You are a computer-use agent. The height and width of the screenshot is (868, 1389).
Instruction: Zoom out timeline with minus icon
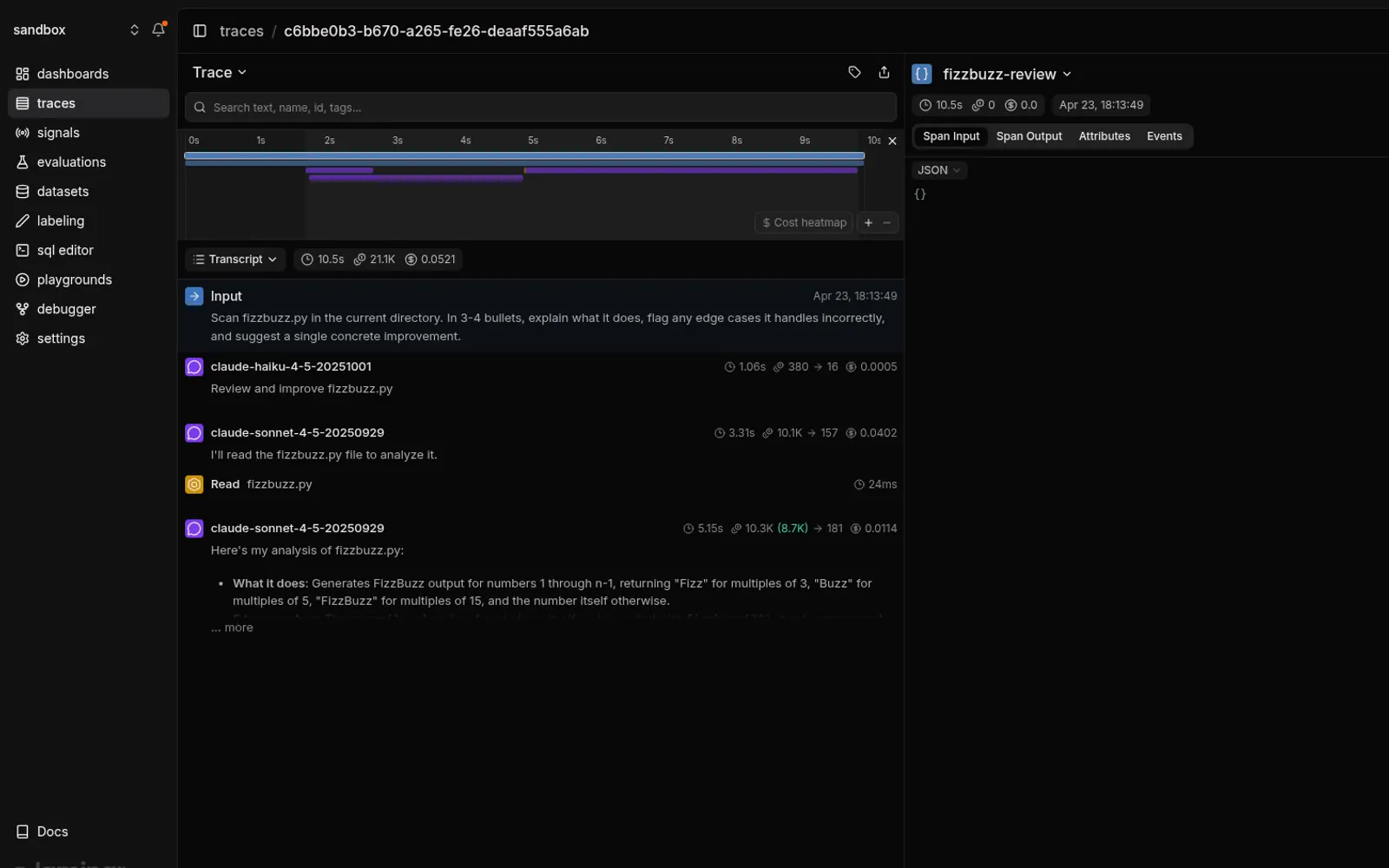click(x=886, y=223)
